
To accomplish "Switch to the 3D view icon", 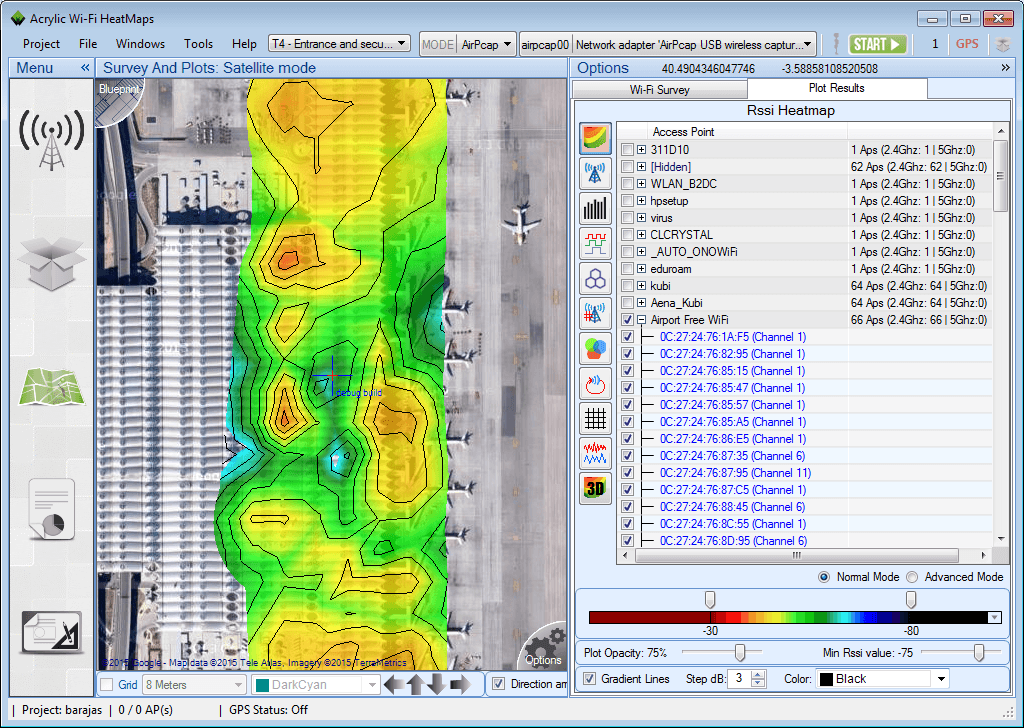I will click(x=594, y=488).
